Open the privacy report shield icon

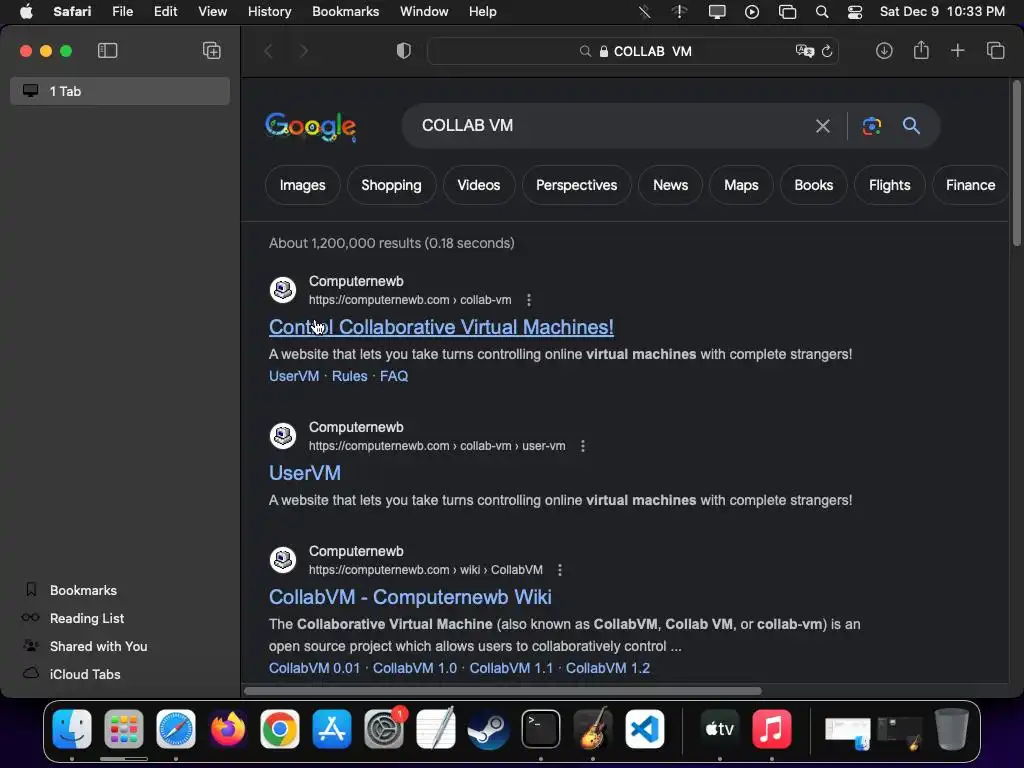(404, 51)
